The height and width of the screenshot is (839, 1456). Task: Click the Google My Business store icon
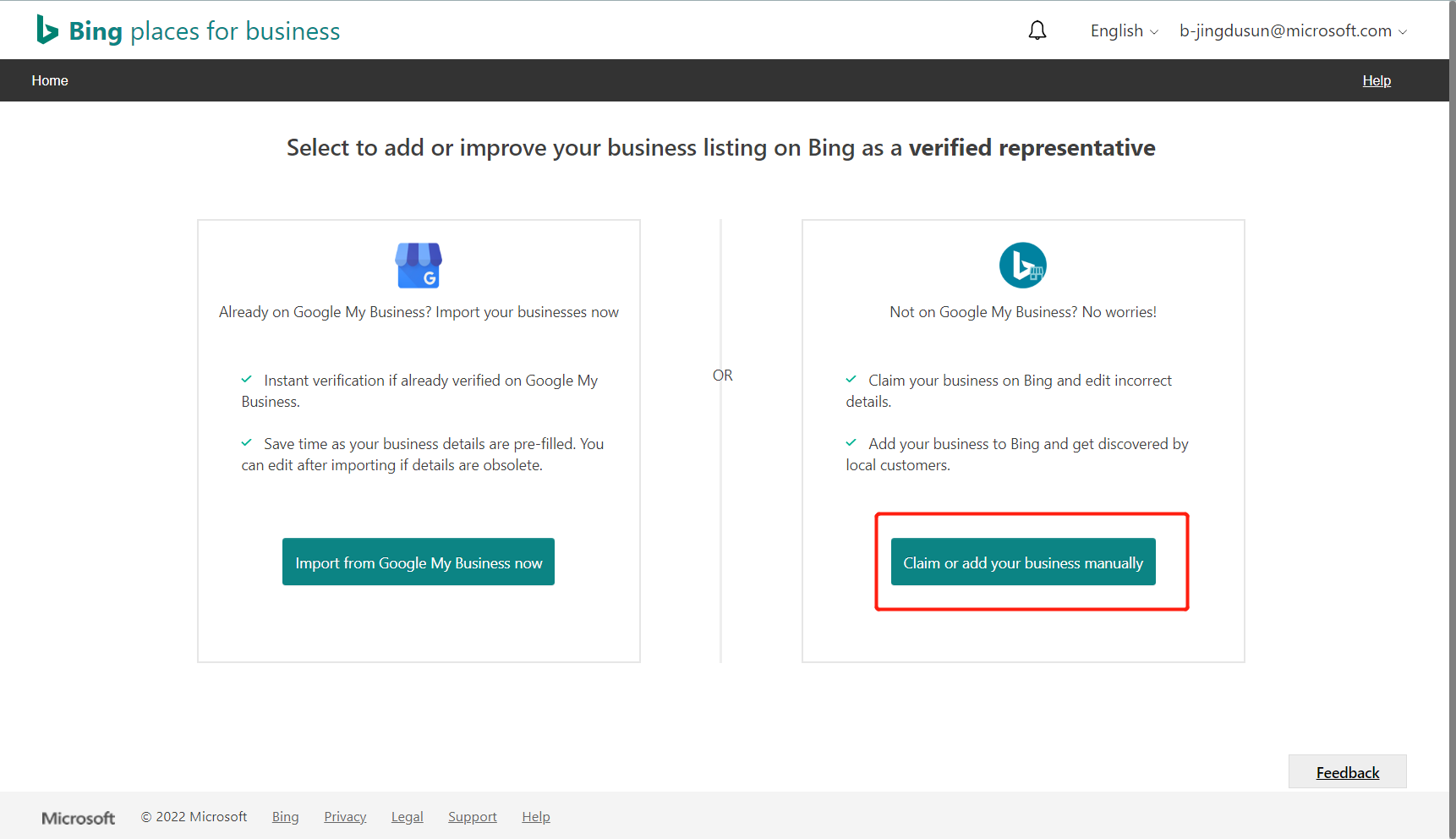[419, 265]
